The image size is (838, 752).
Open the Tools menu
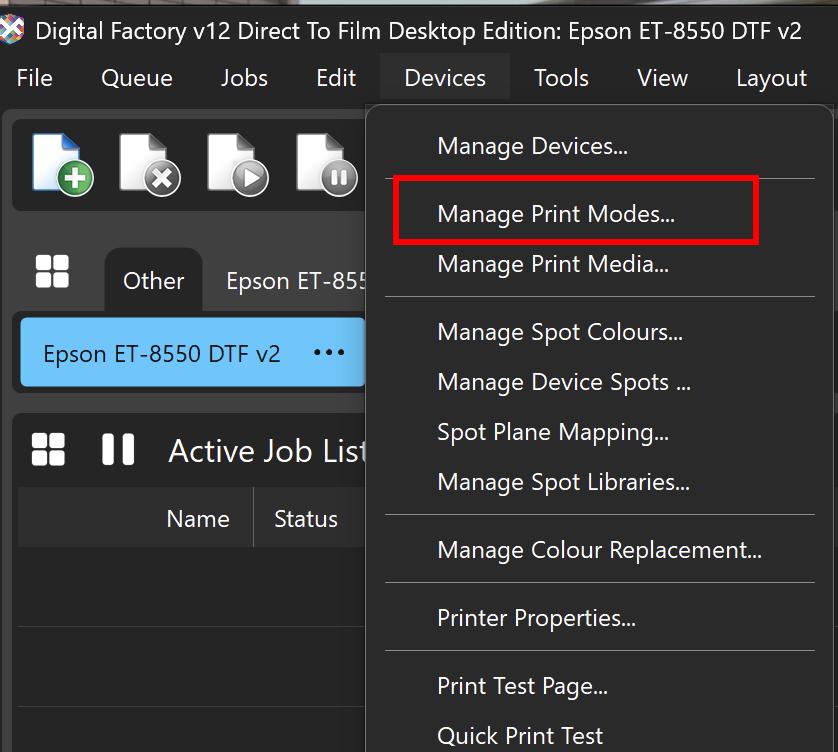pyautogui.click(x=561, y=78)
